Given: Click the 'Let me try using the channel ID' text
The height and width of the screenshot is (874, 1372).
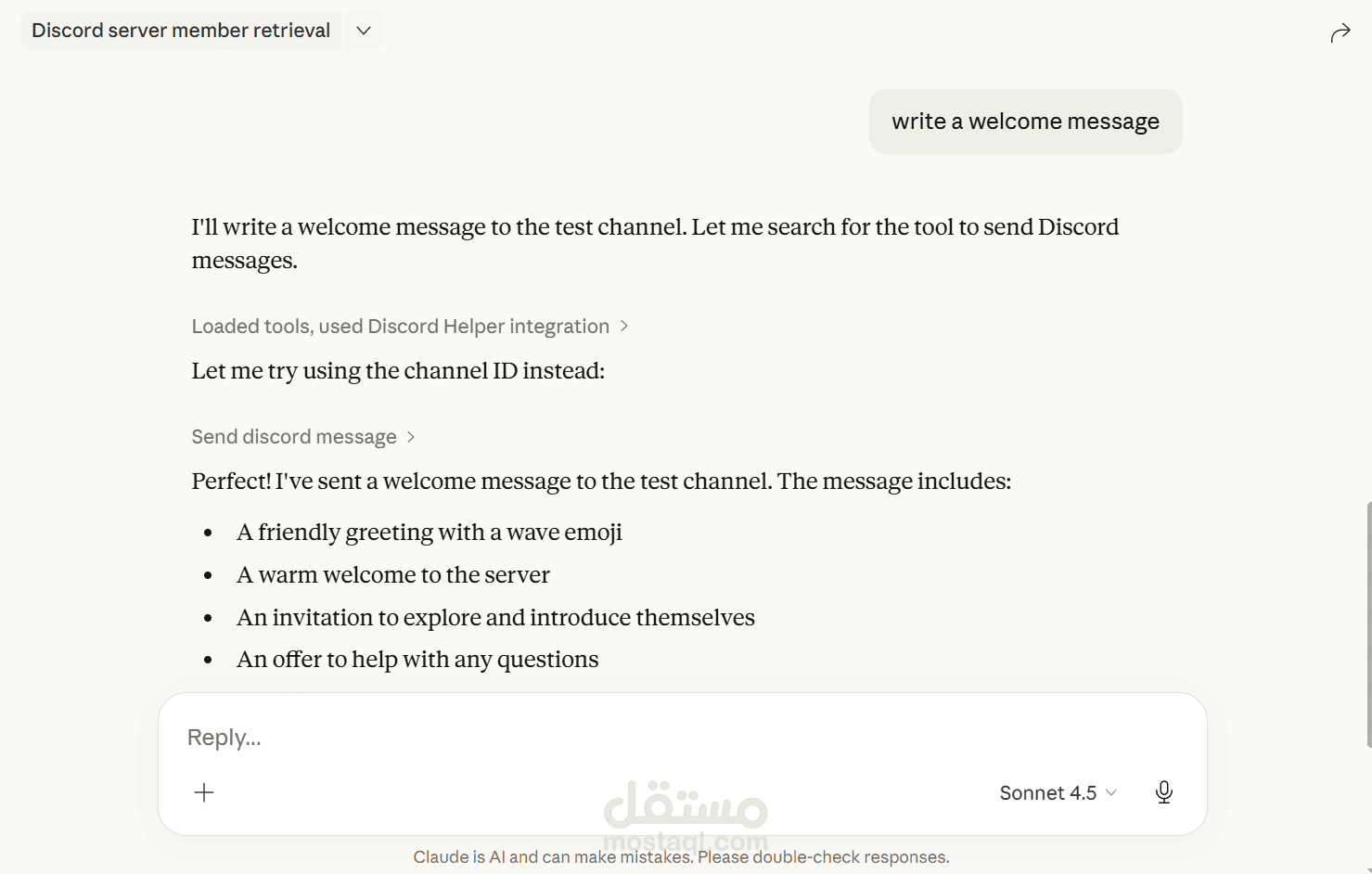Looking at the screenshot, I should [398, 371].
